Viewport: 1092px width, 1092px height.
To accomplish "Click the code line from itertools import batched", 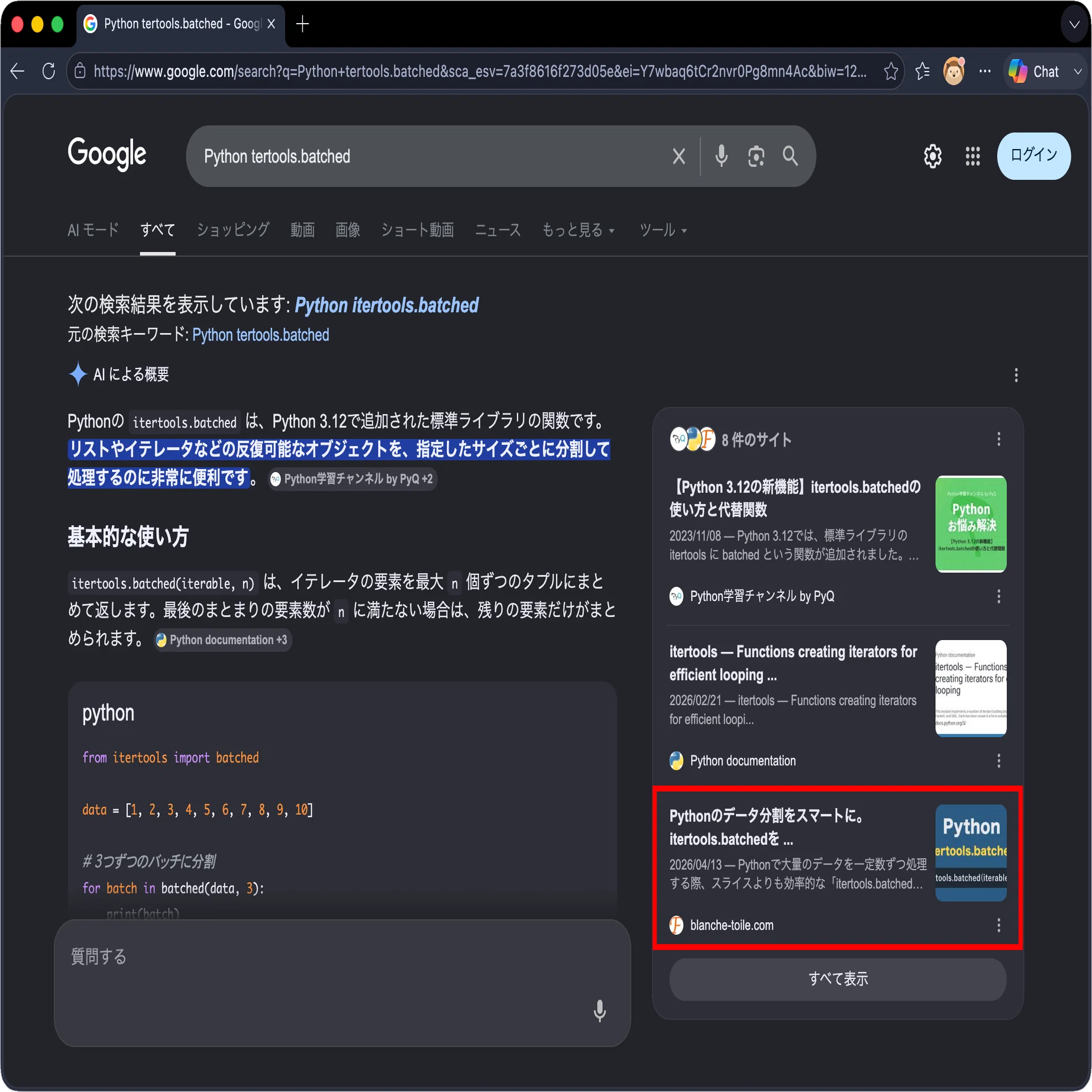I will click(170, 758).
